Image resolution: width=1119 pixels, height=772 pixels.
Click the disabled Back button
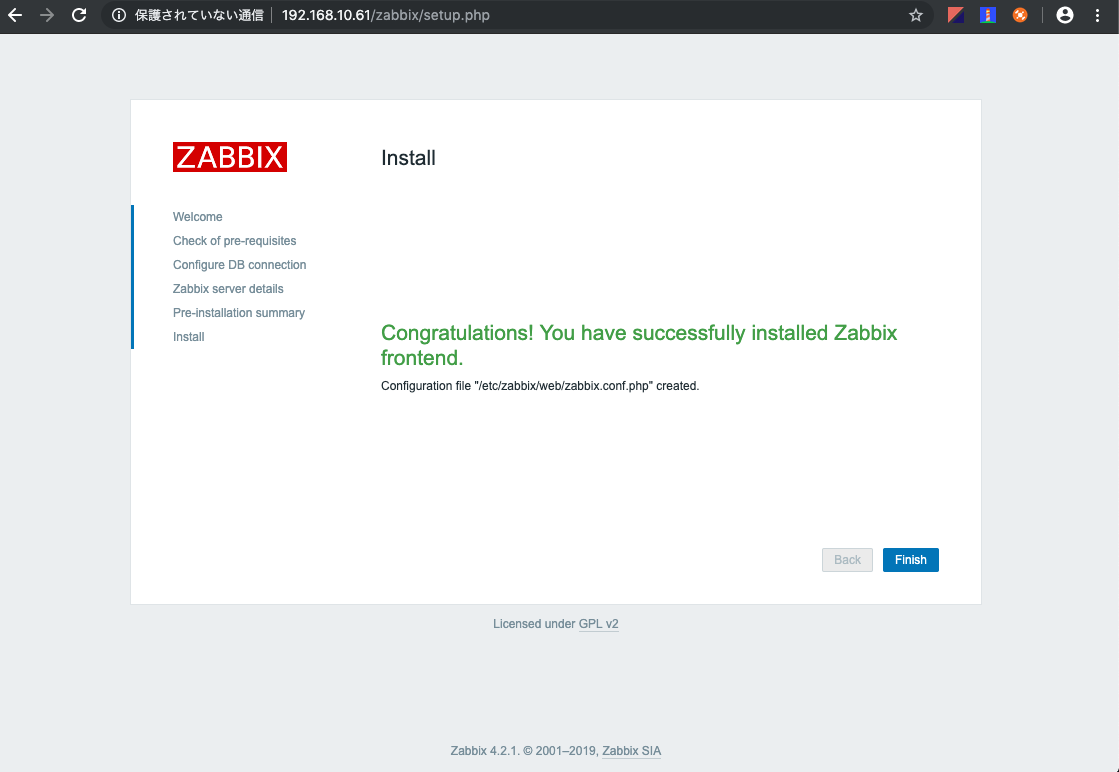847,559
